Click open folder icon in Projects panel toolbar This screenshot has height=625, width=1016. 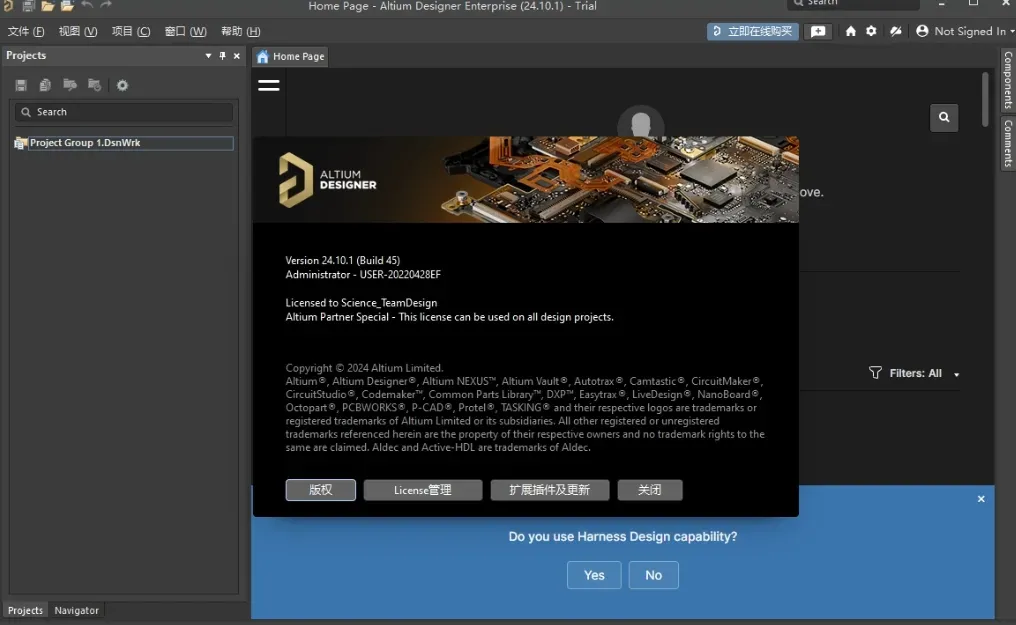point(70,85)
